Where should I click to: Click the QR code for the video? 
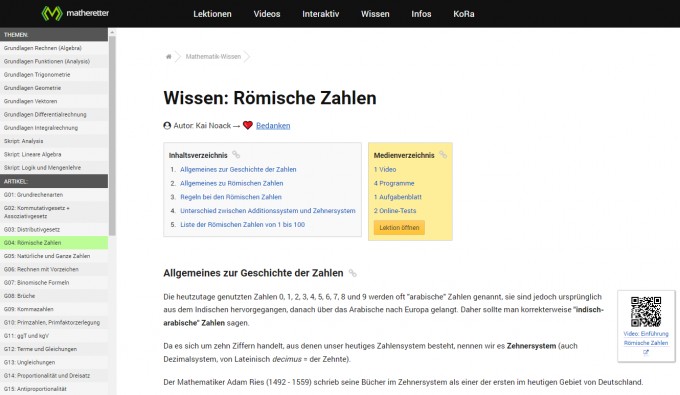pos(646,312)
